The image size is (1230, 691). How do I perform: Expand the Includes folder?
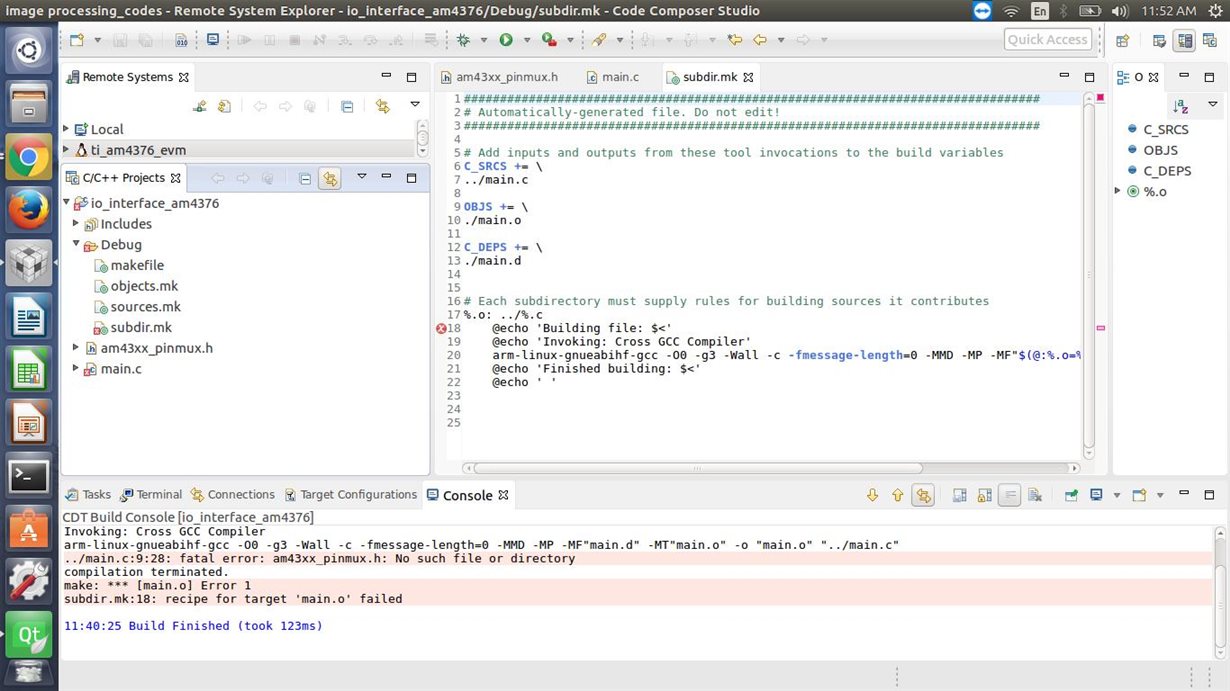[x=77, y=224]
